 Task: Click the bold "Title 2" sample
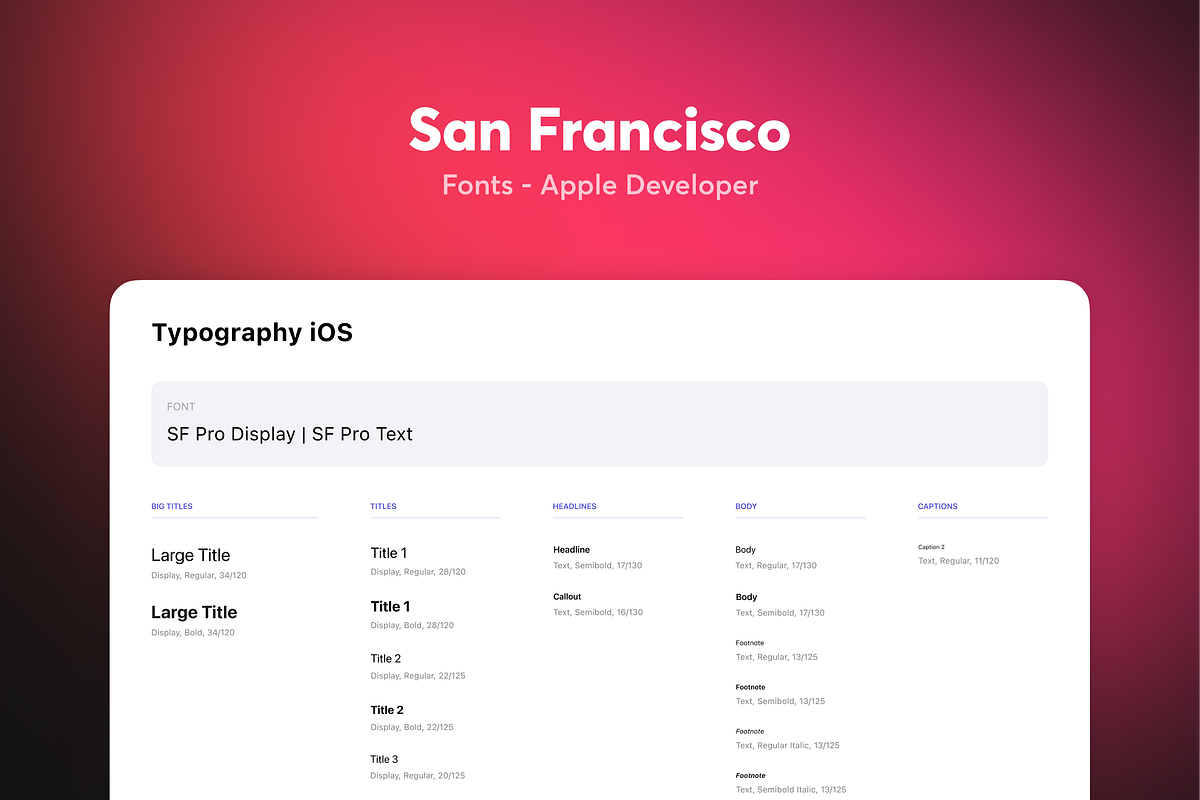[x=387, y=710]
